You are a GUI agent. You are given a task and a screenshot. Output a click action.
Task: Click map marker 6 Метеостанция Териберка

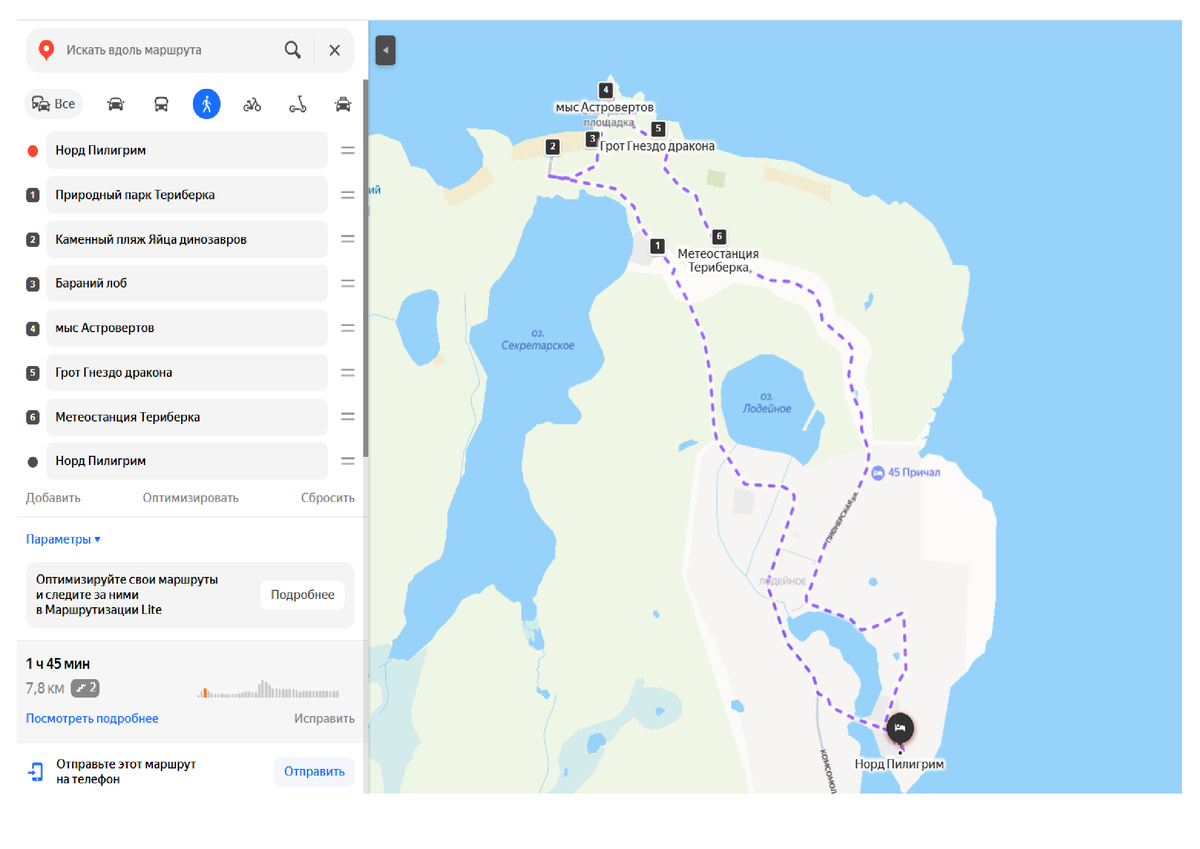tap(719, 237)
